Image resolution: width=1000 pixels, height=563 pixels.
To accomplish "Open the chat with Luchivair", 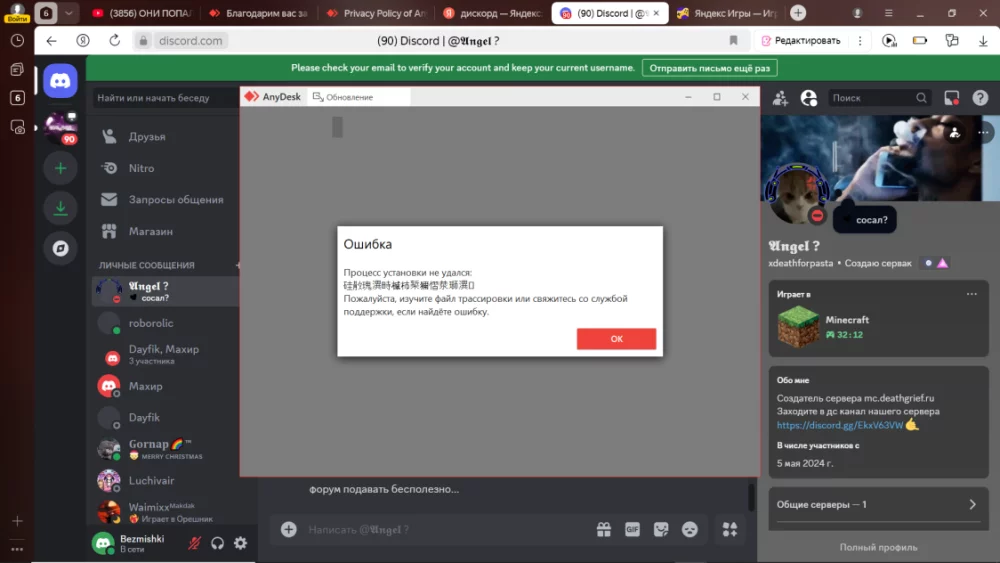I will 166,481.
